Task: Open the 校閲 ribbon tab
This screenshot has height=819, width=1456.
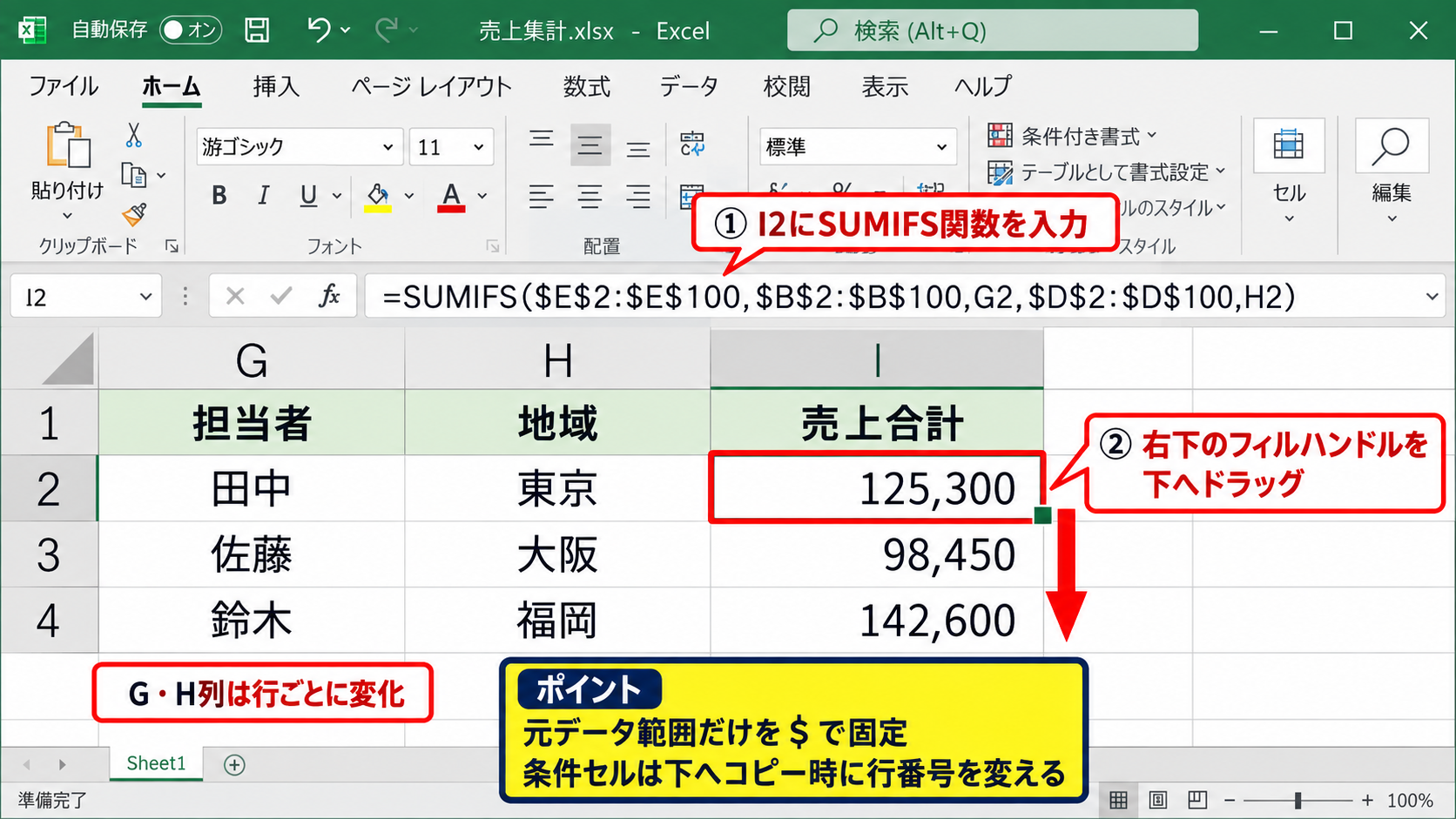Action: [x=787, y=86]
